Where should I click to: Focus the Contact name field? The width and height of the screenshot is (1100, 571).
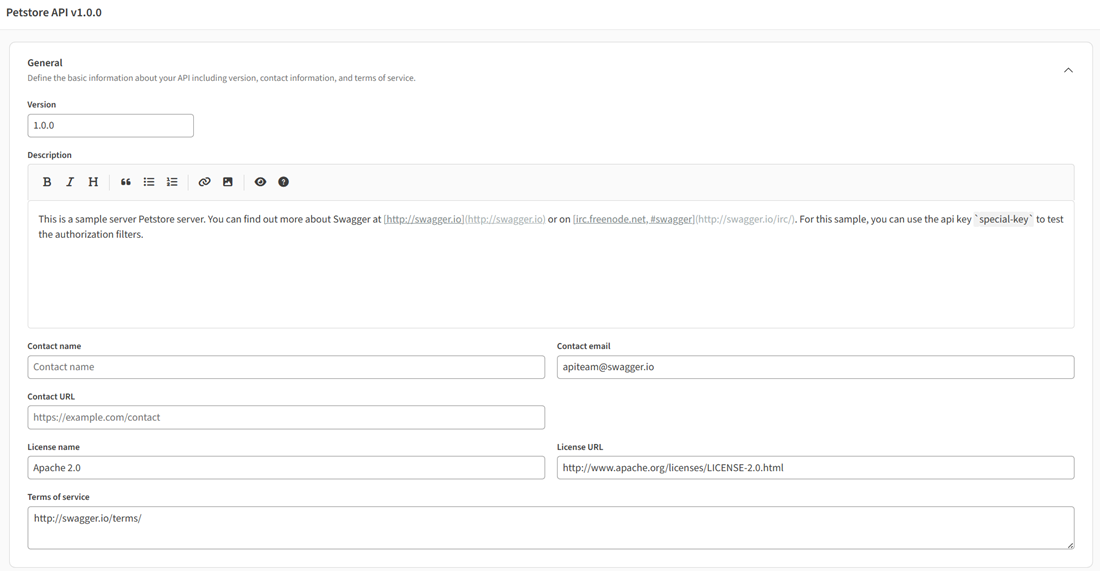(x=286, y=367)
